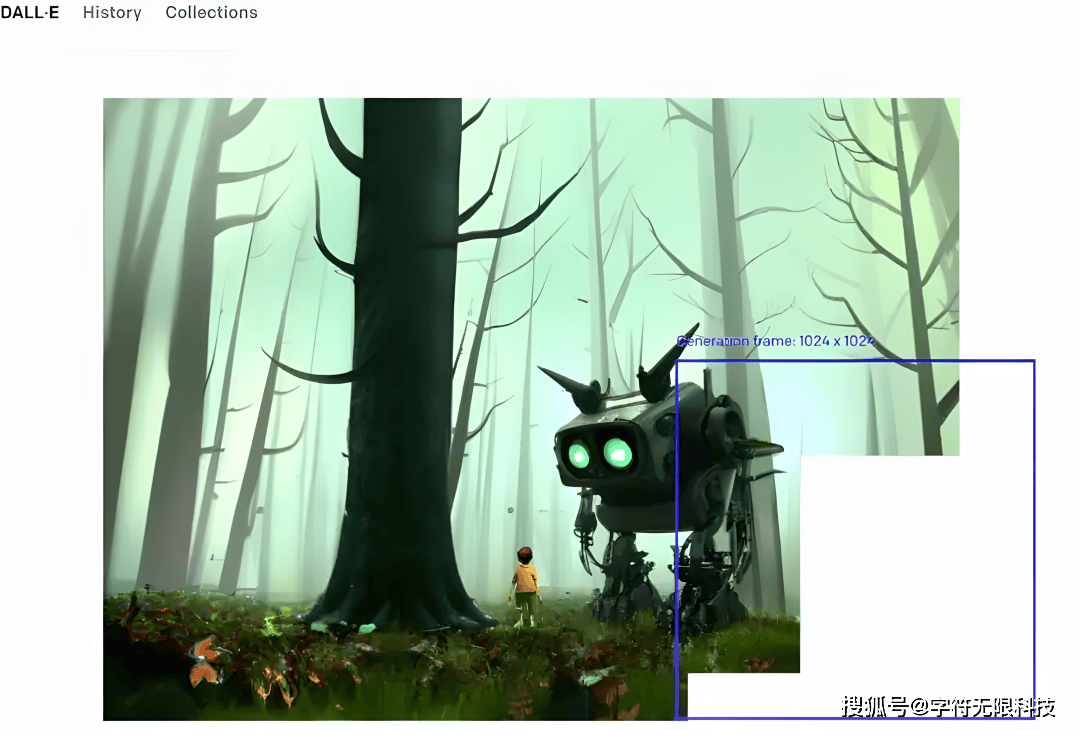This screenshot has width=1080, height=730.
Task: Click the misty trees at far left of the canvas
Action: pyautogui.click(x=150, y=350)
